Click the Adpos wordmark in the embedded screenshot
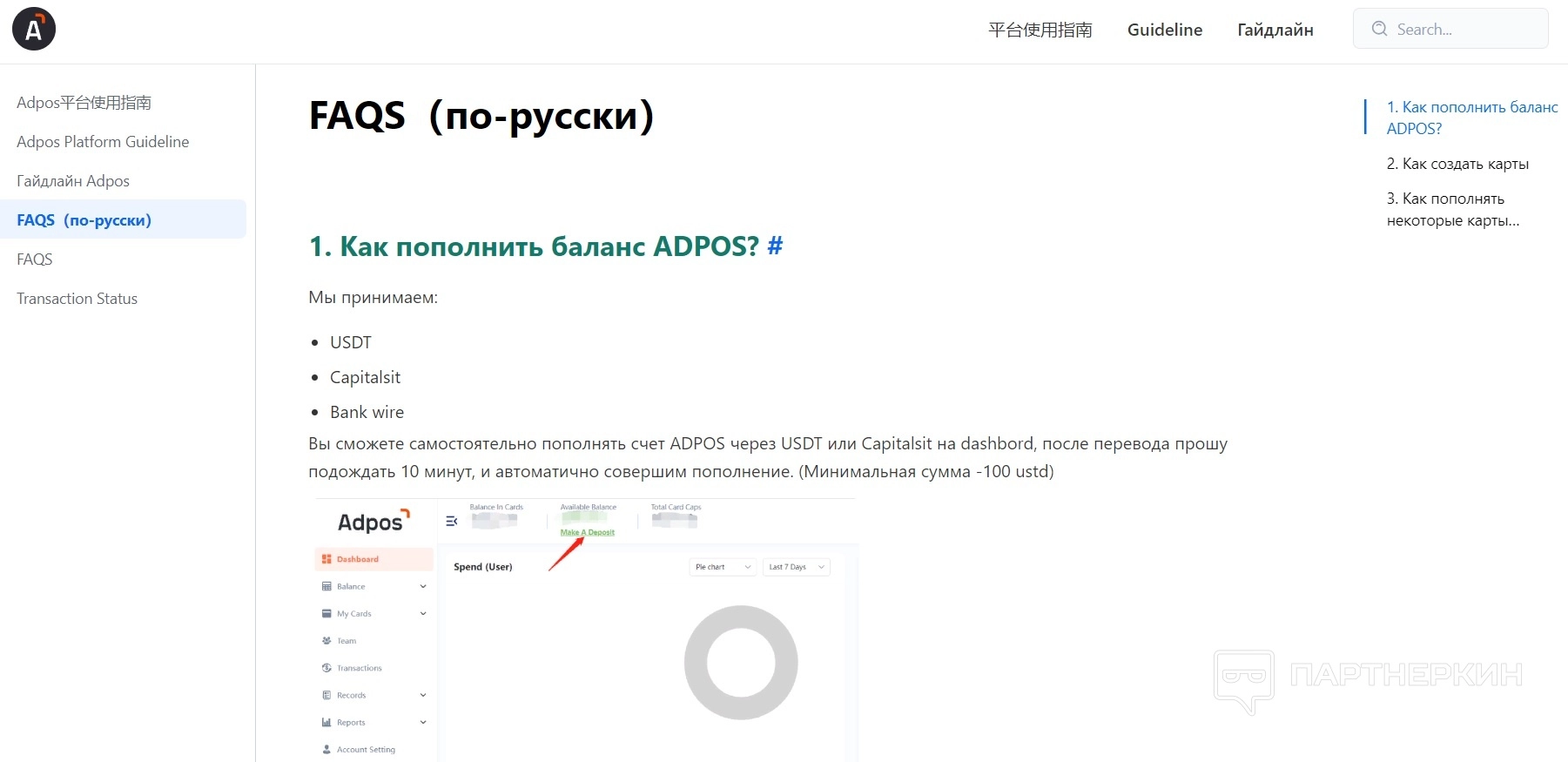The image size is (1568, 762). 373,521
